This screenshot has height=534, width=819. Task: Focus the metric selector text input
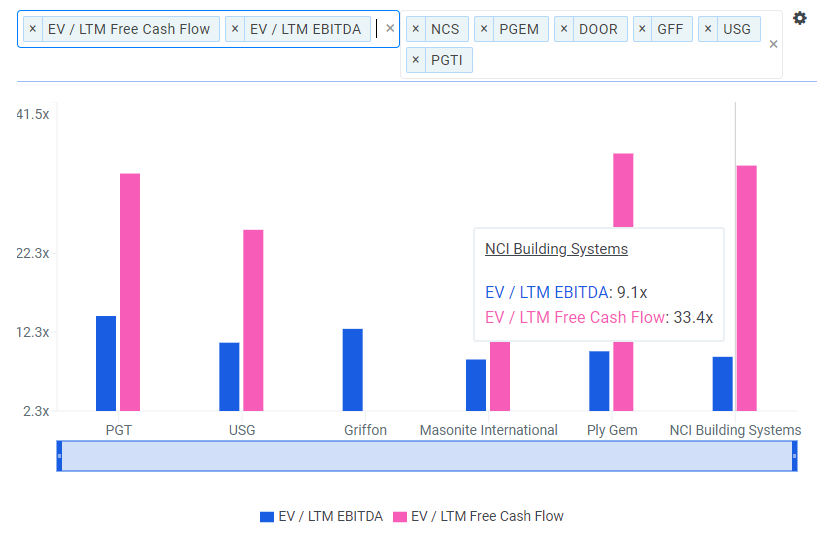(x=377, y=29)
